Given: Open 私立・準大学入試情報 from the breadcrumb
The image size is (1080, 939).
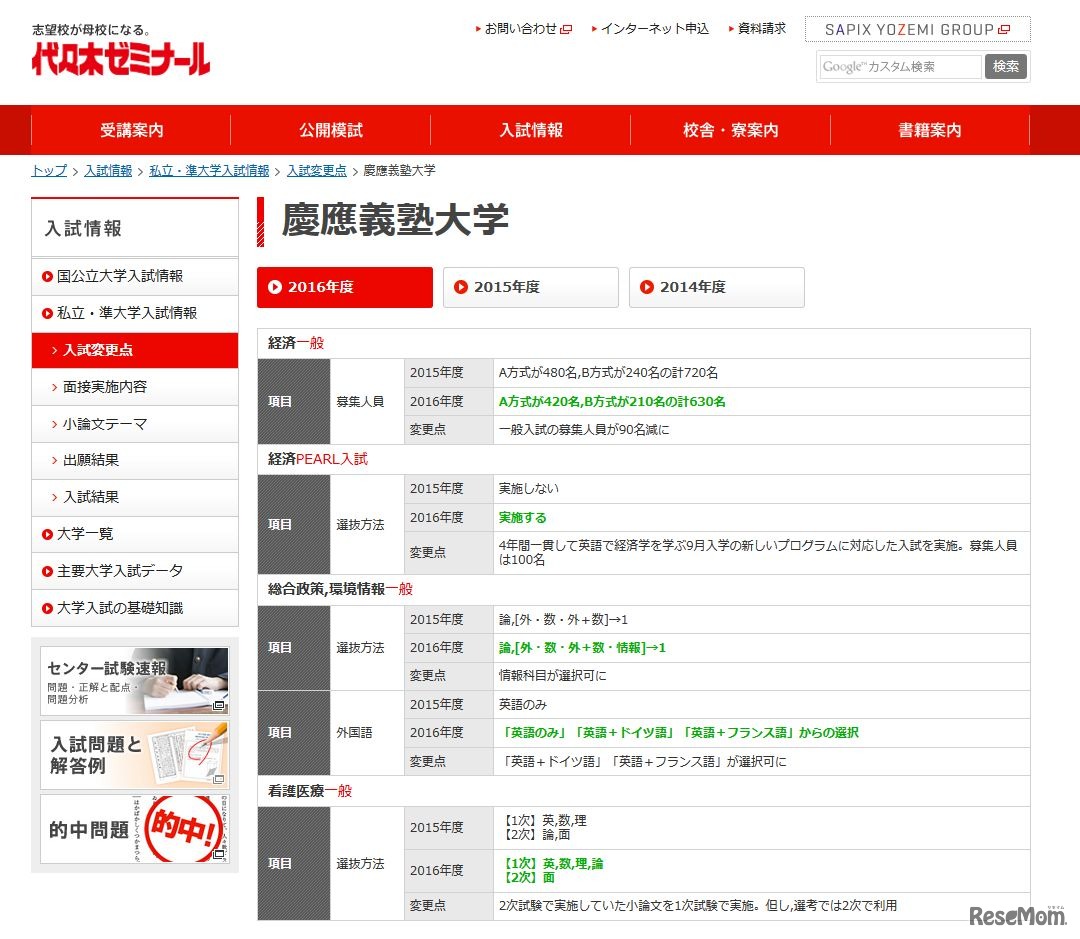Looking at the screenshot, I should click(x=208, y=170).
